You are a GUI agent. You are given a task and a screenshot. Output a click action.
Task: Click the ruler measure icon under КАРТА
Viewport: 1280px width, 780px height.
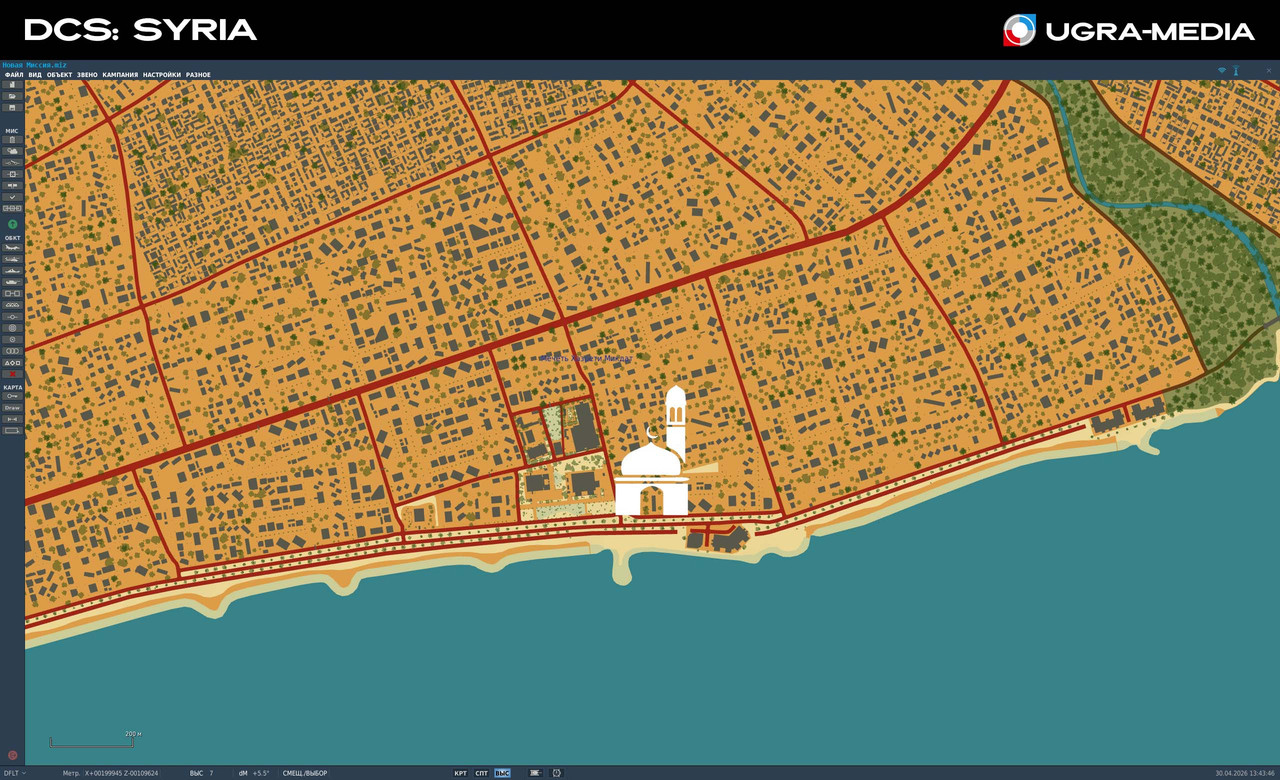click(x=13, y=419)
